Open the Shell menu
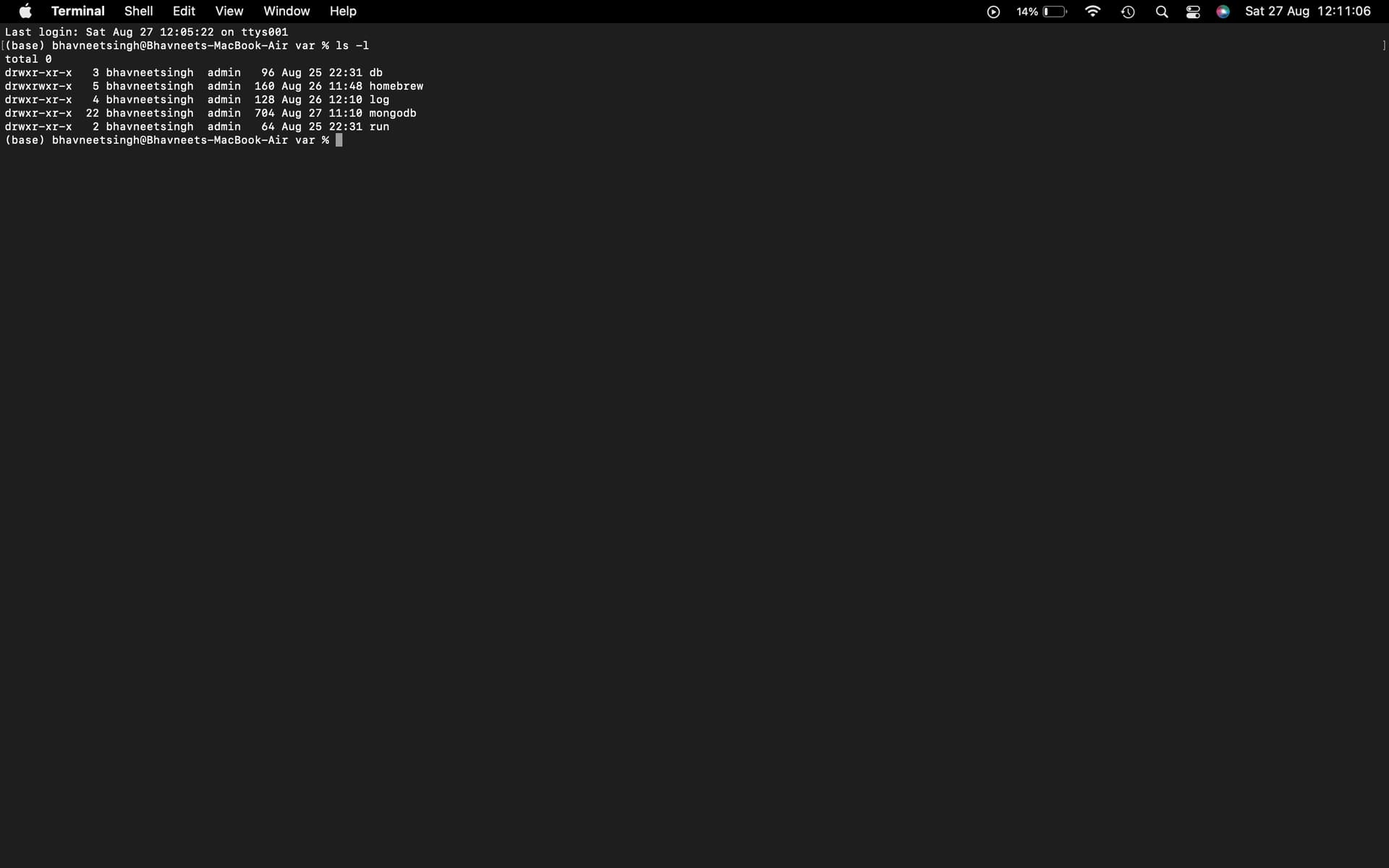This screenshot has height=868, width=1389. (138, 11)
